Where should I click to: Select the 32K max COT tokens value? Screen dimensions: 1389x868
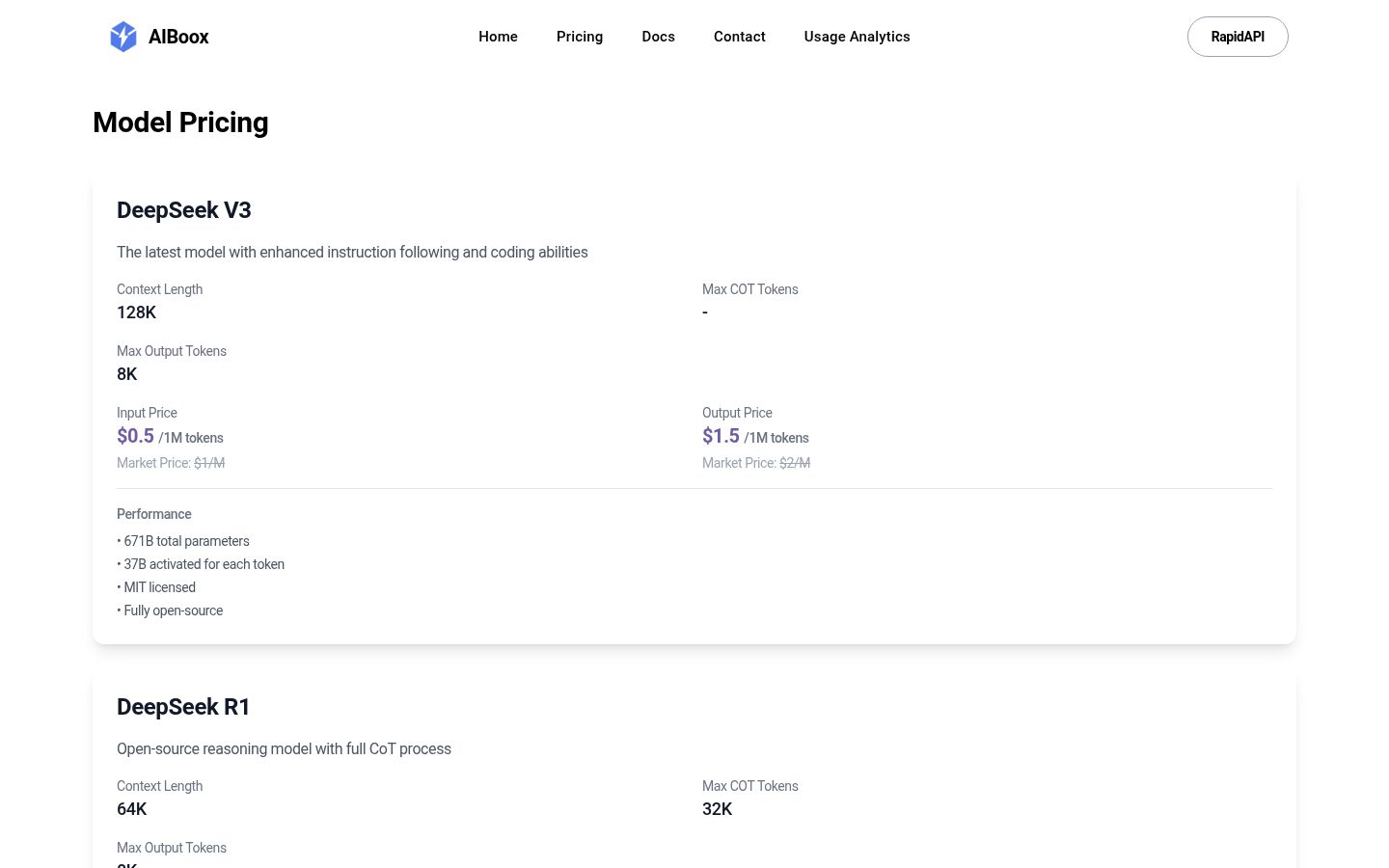click(718, 809)
